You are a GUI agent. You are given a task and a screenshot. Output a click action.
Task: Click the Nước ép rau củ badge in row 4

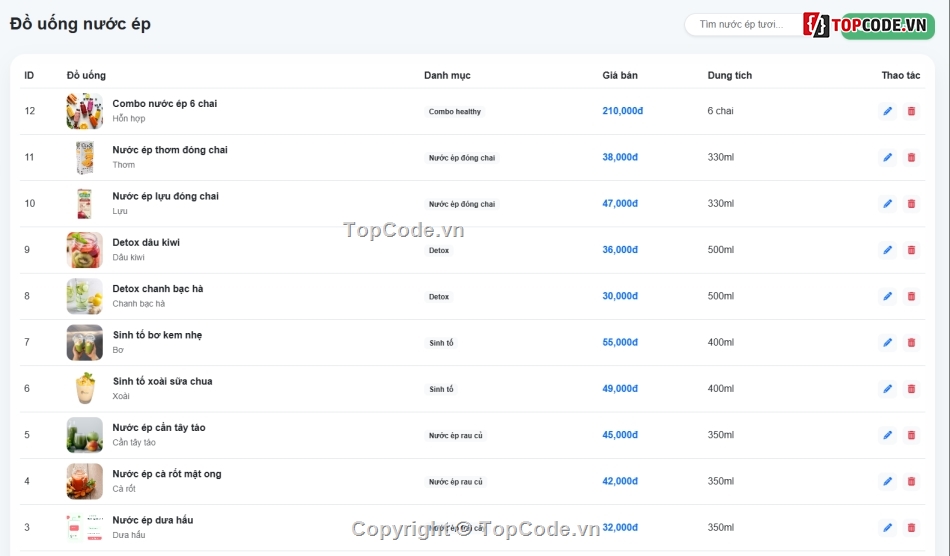[x=456, y=482]
